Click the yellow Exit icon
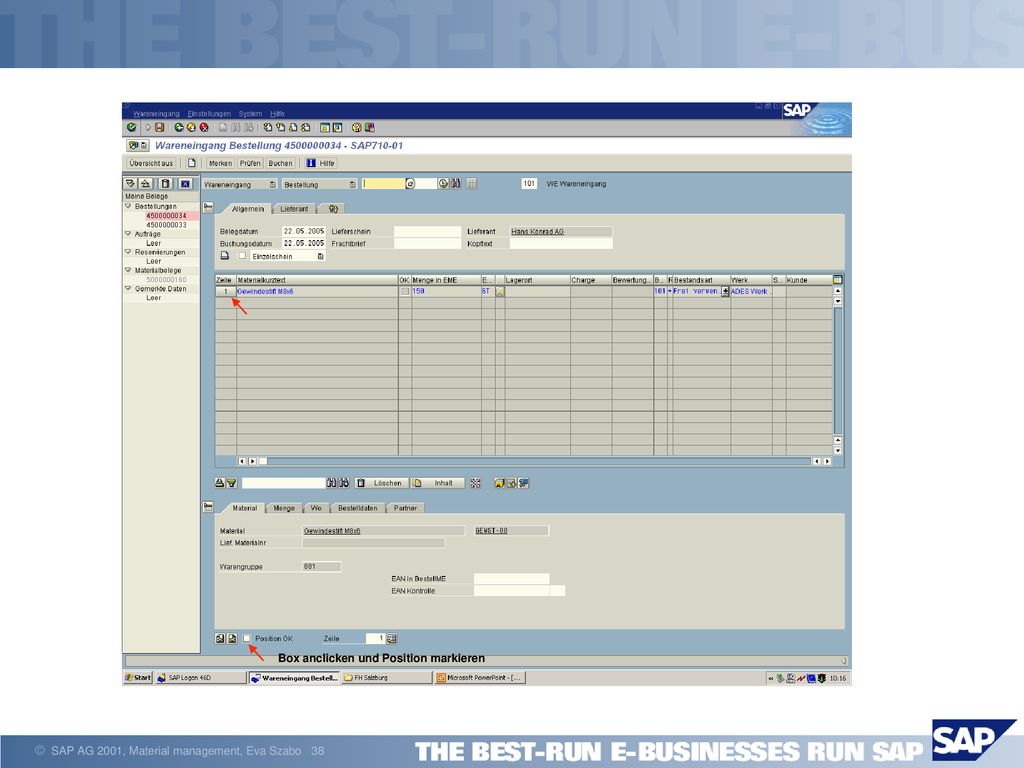1024x768 pixels. coord(191,127)
